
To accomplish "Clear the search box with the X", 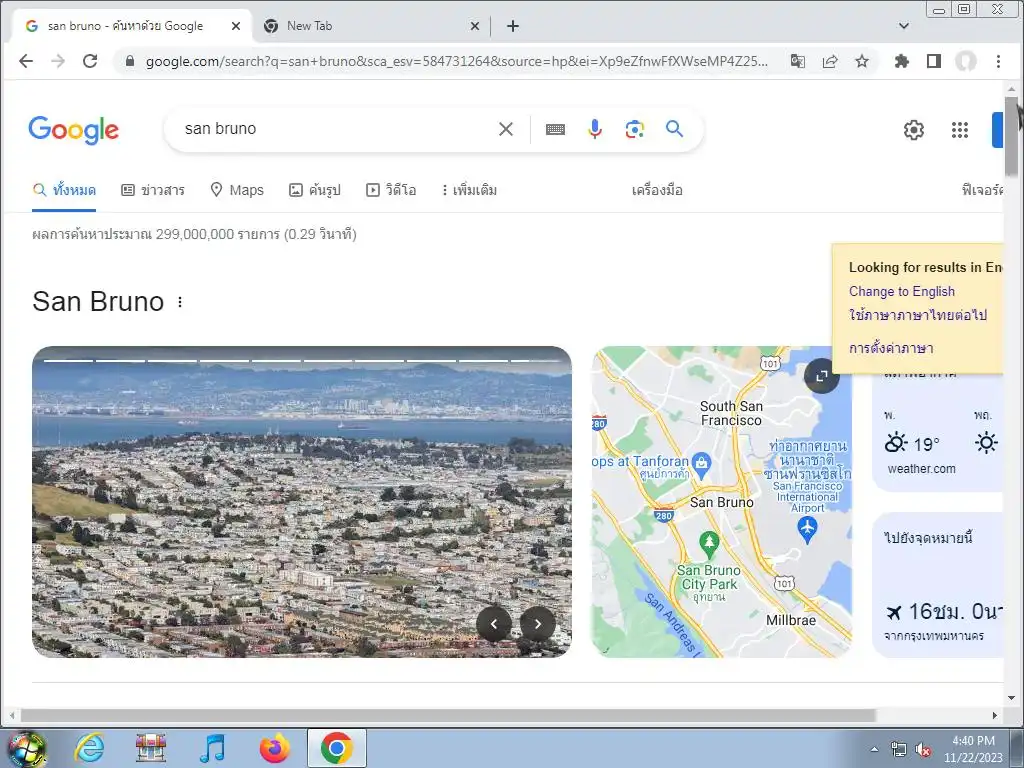I will pyautogui.click(x=505, y=129).
